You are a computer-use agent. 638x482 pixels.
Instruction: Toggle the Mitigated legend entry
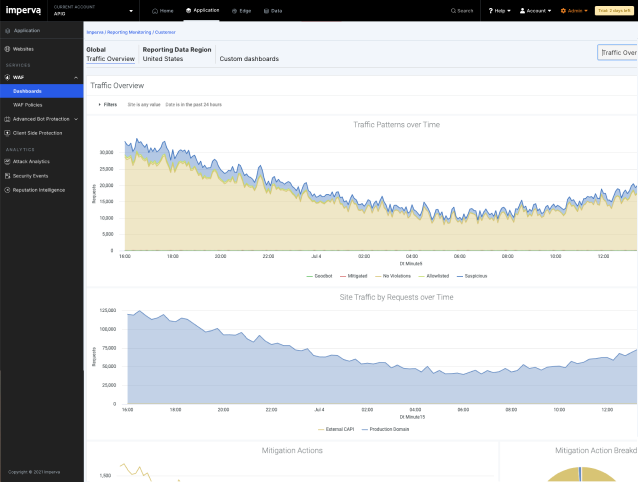click(x=357, y=274)
